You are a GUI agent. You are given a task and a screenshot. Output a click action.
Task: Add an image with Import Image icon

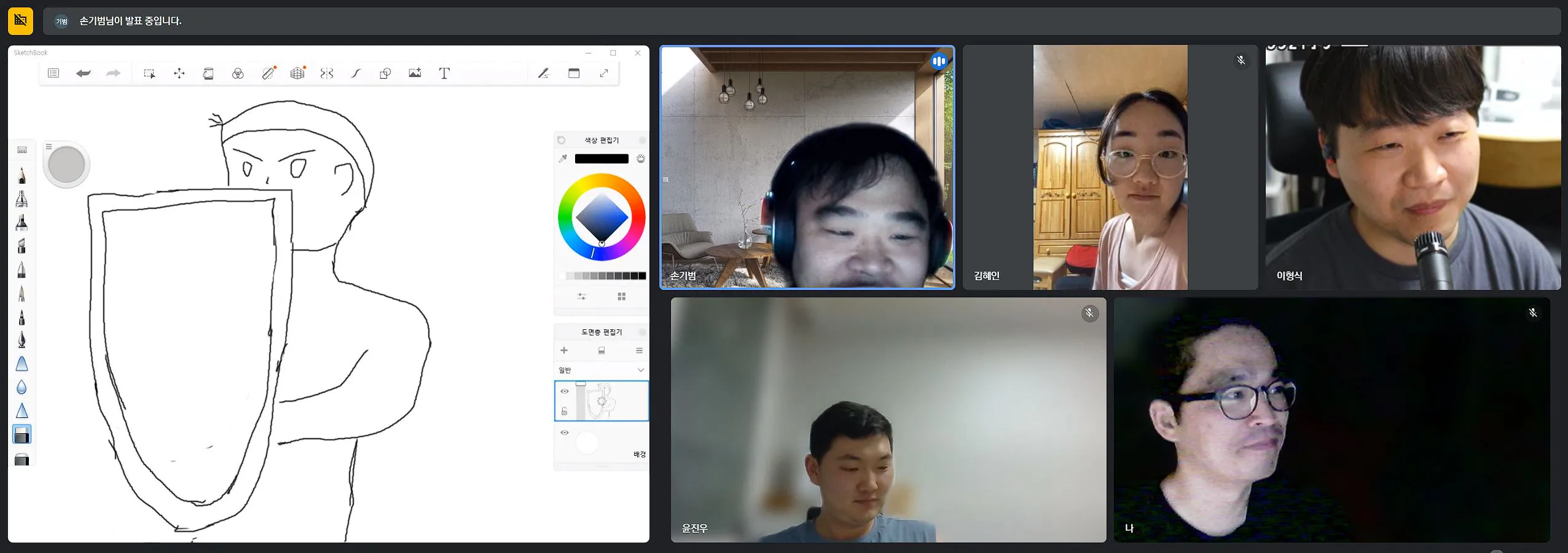[415, 73]
